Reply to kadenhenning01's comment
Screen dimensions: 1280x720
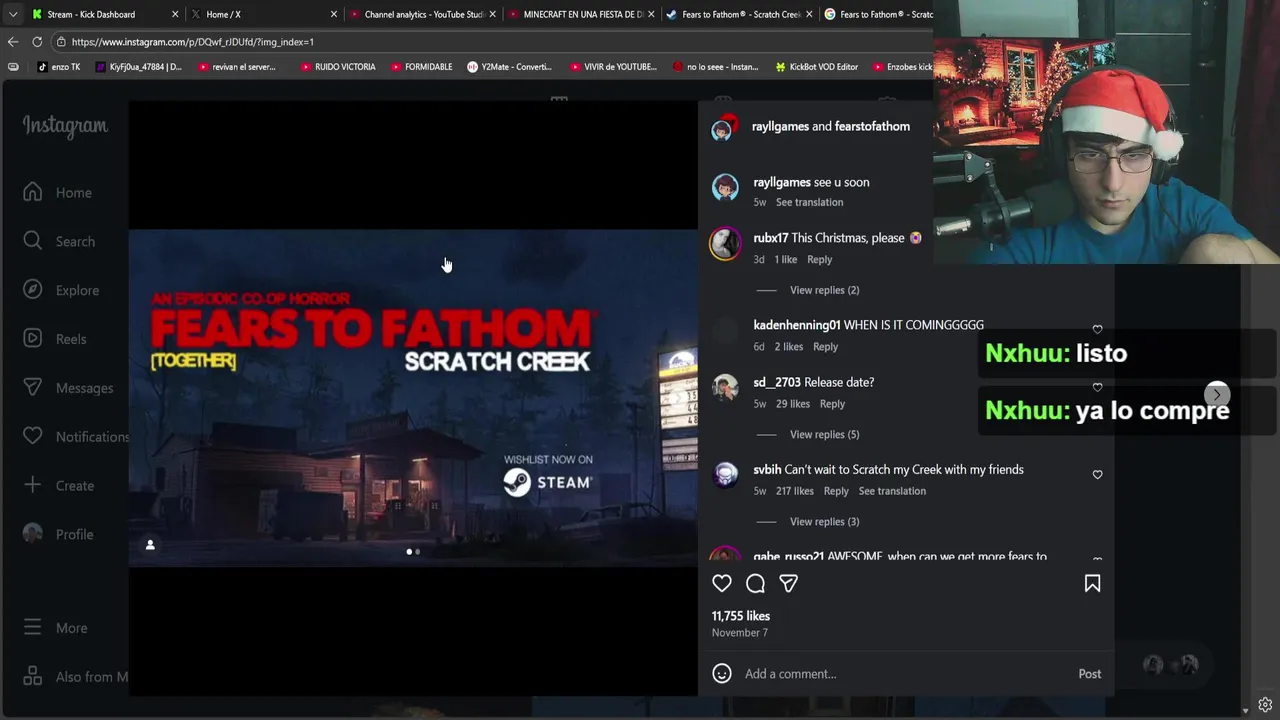[x=825, y=346]
